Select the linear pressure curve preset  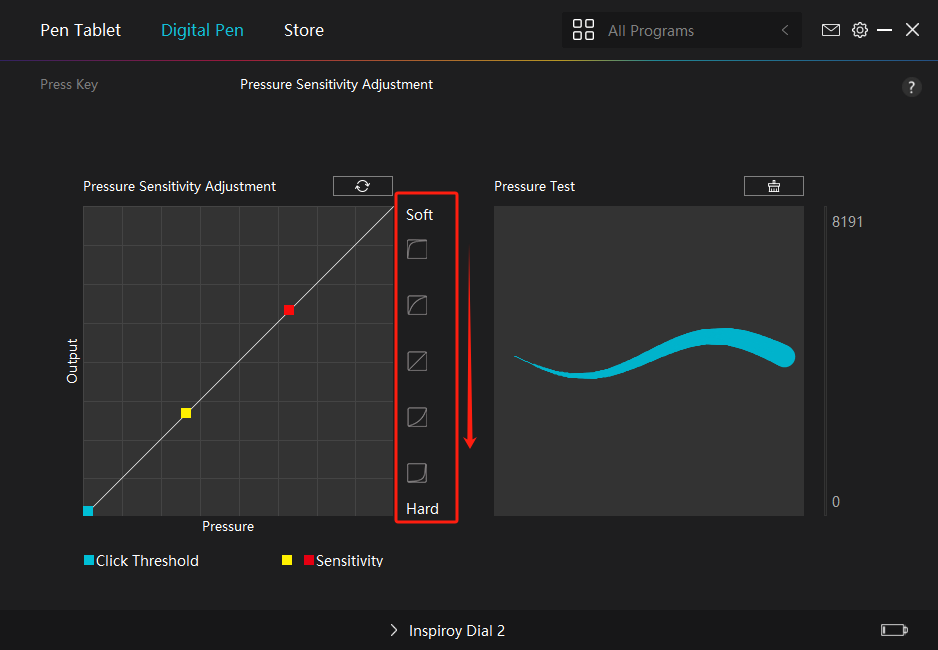[417, 361]
